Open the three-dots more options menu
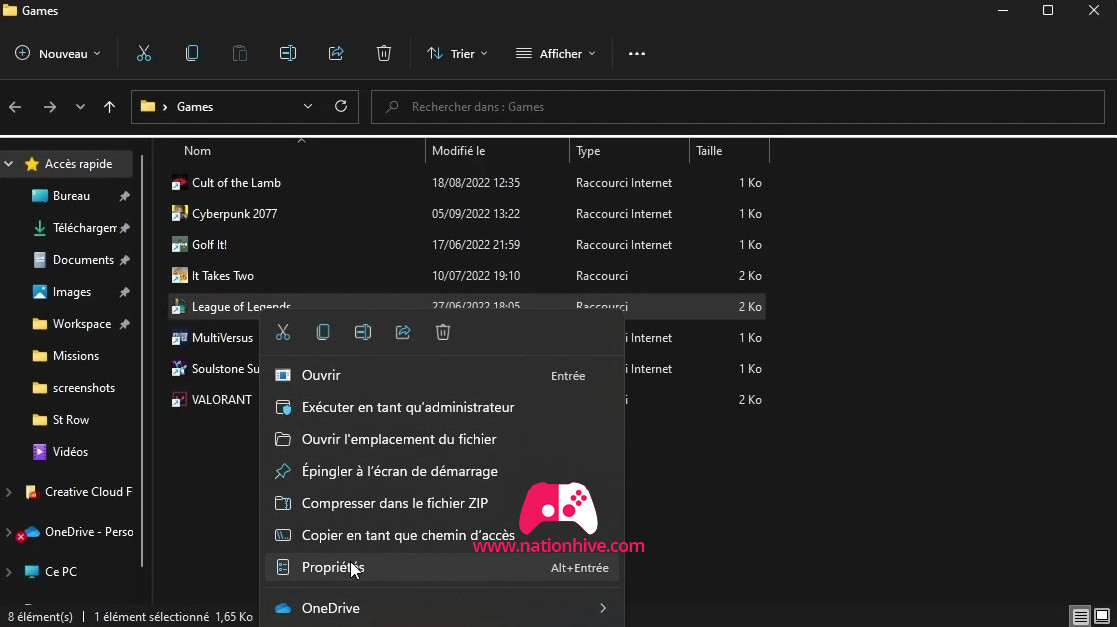The width and height of the screenshot is (1117, 627). 637,53
